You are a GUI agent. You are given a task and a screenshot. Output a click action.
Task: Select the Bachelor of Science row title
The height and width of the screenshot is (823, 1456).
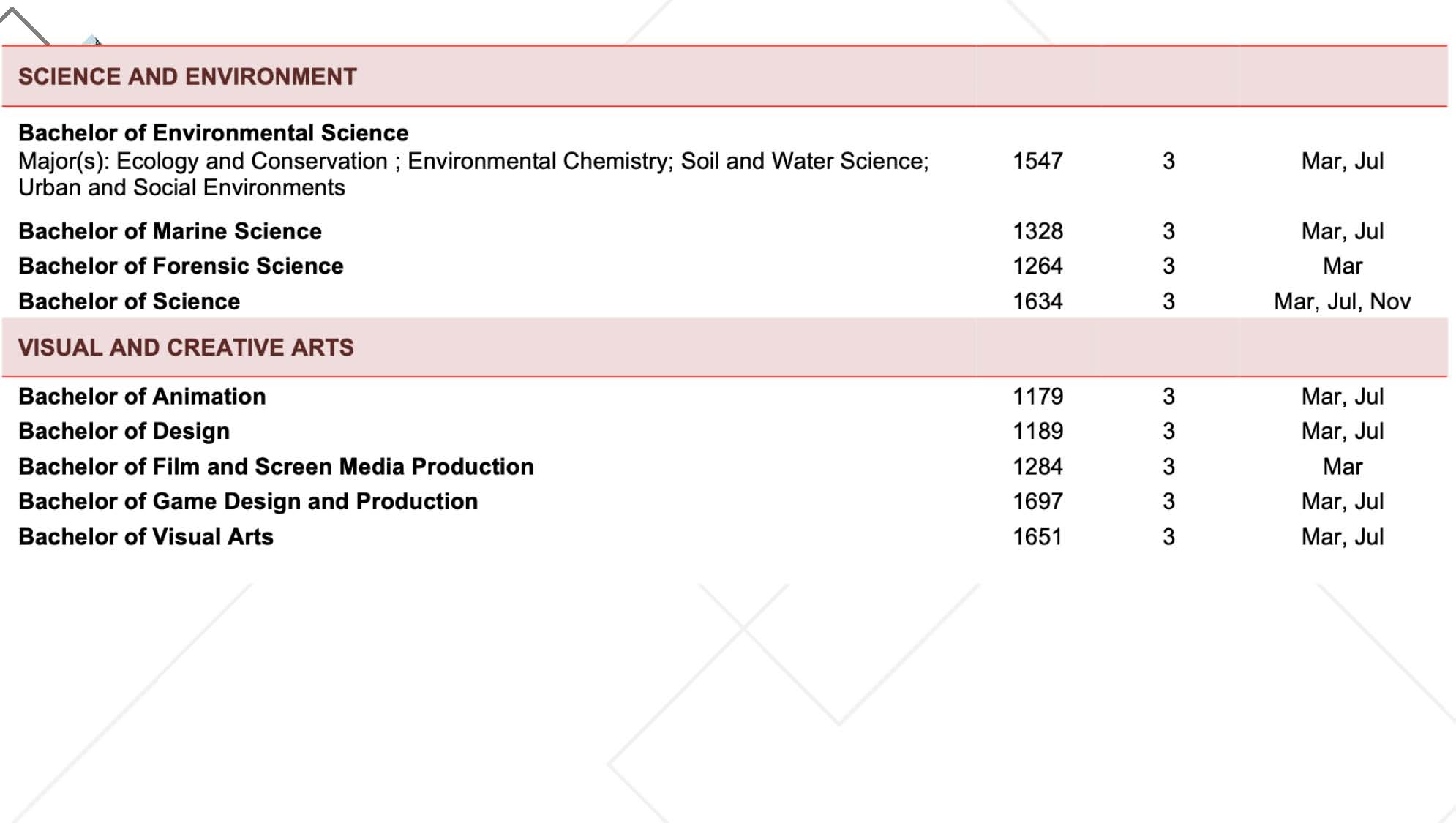(x=129, y=301)
